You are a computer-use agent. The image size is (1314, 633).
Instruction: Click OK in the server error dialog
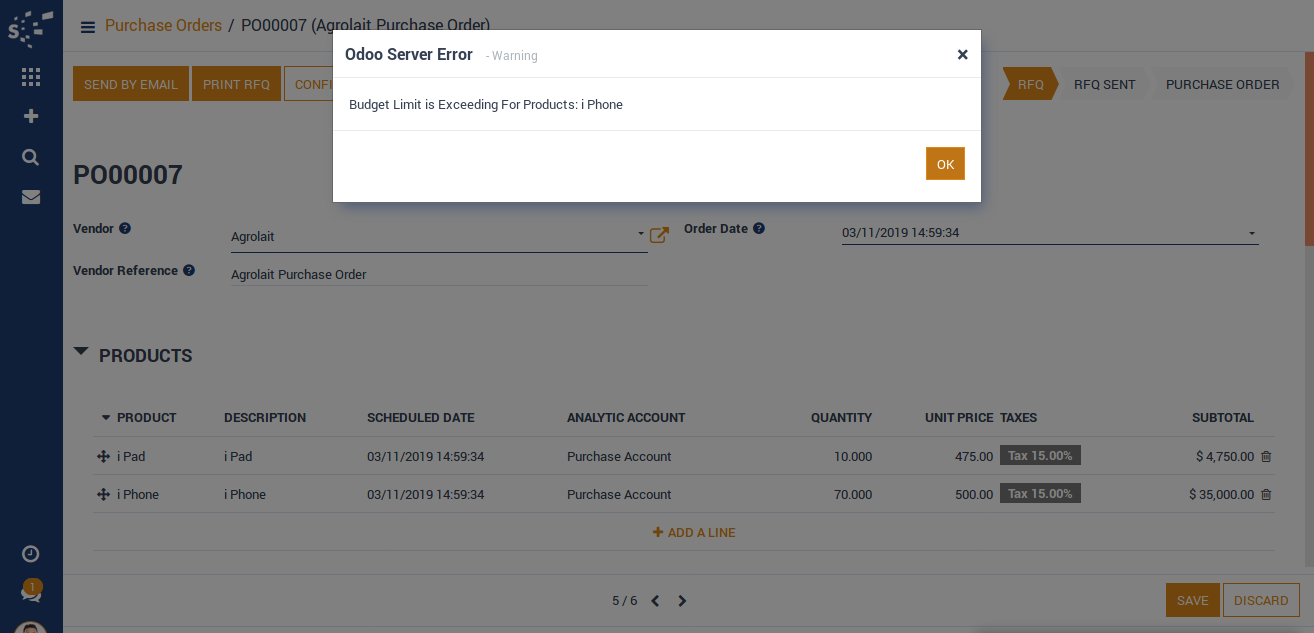(945, 164)
